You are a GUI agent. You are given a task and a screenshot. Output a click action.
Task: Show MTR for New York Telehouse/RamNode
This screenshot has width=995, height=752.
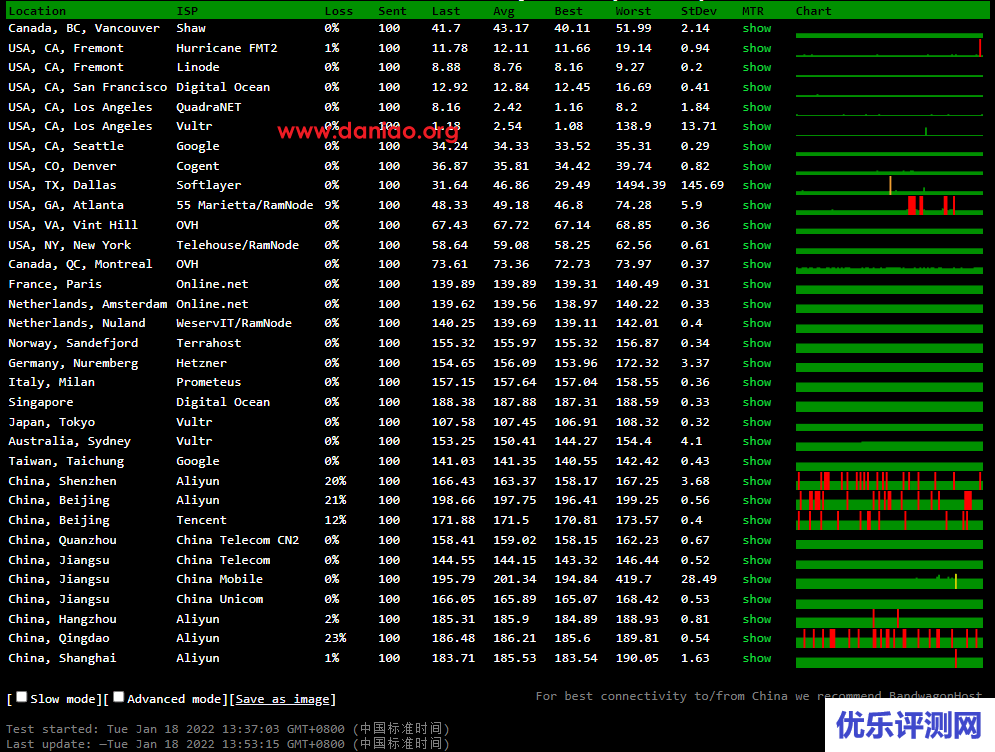[x=757, y=244]
